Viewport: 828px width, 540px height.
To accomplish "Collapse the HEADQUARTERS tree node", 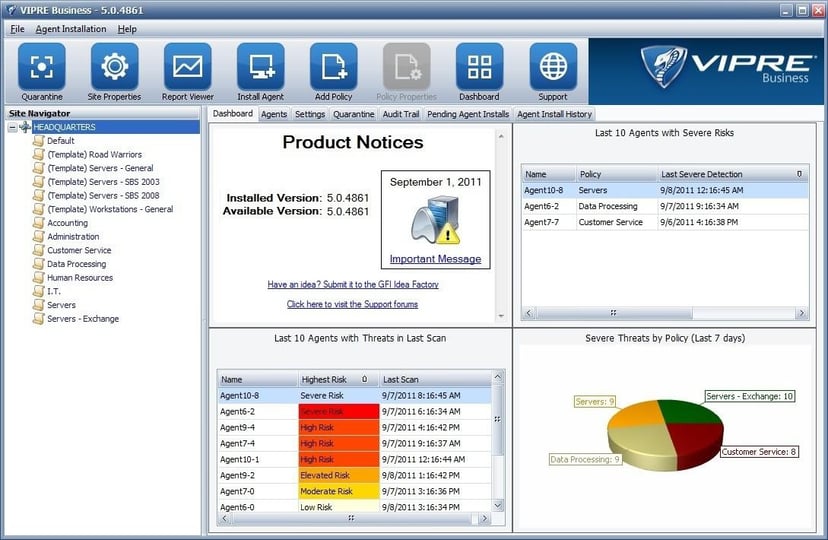I will pos(12,128).
